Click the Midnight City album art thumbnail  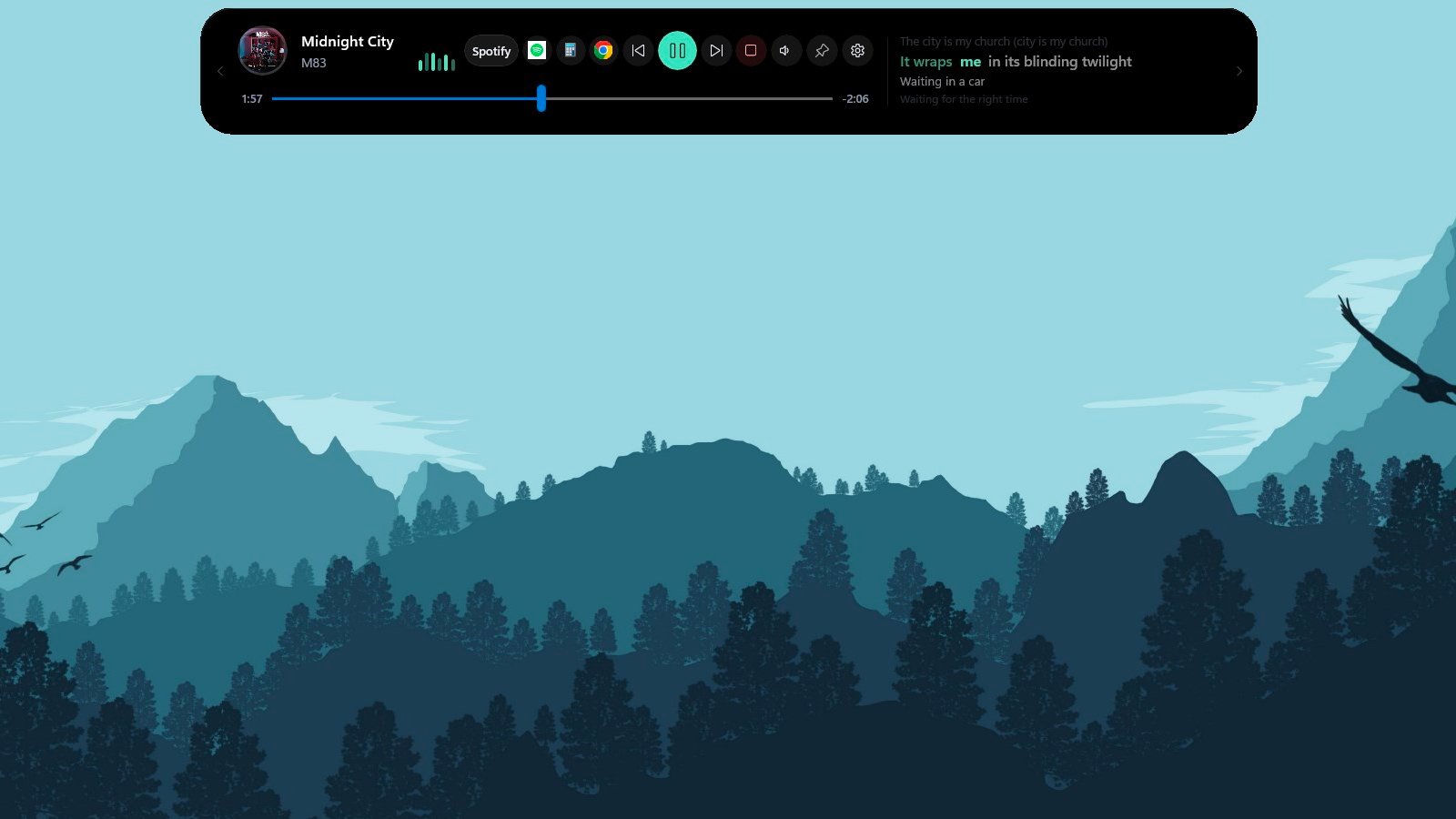pos(262,50)
